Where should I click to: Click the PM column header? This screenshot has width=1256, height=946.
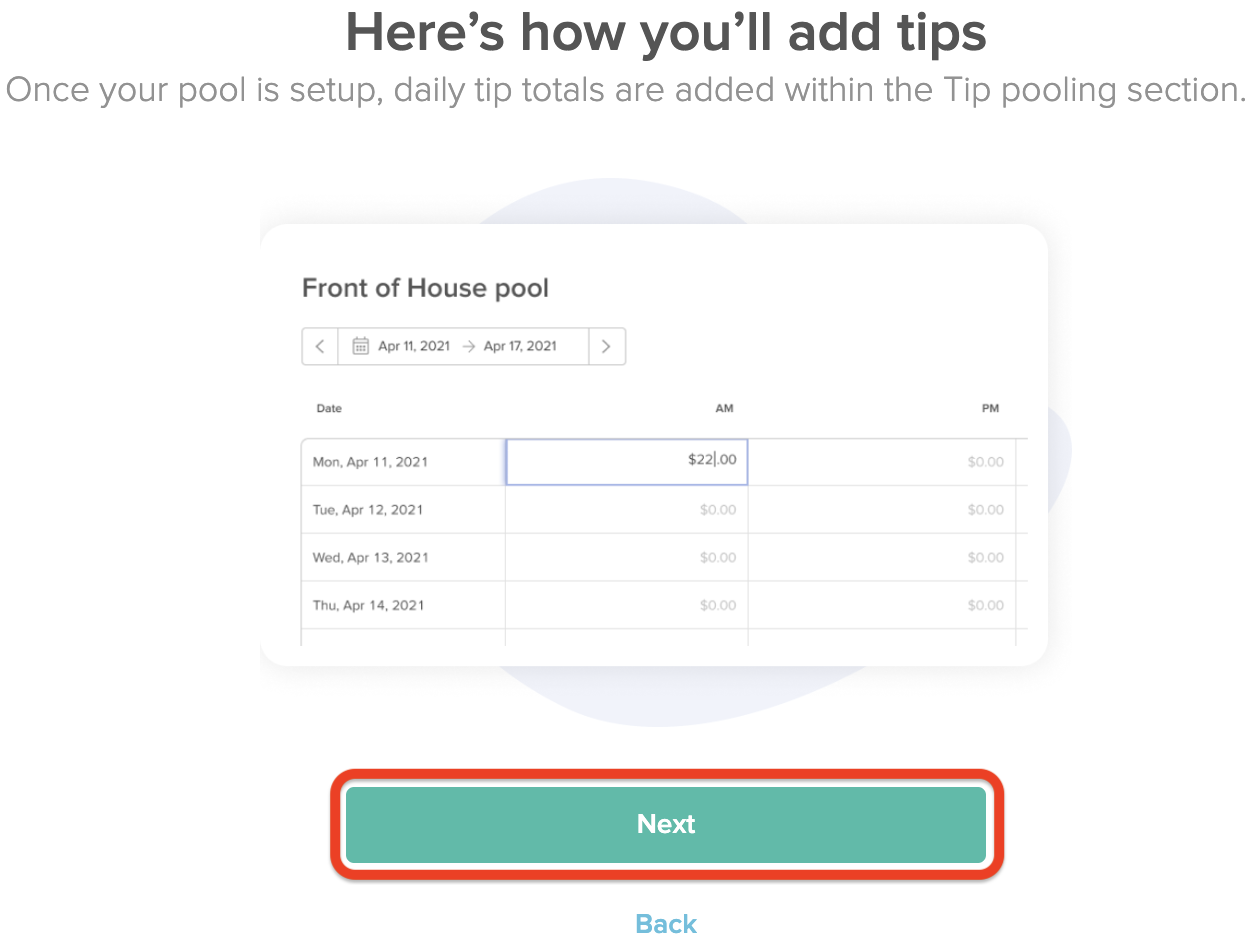click(990, 408)
